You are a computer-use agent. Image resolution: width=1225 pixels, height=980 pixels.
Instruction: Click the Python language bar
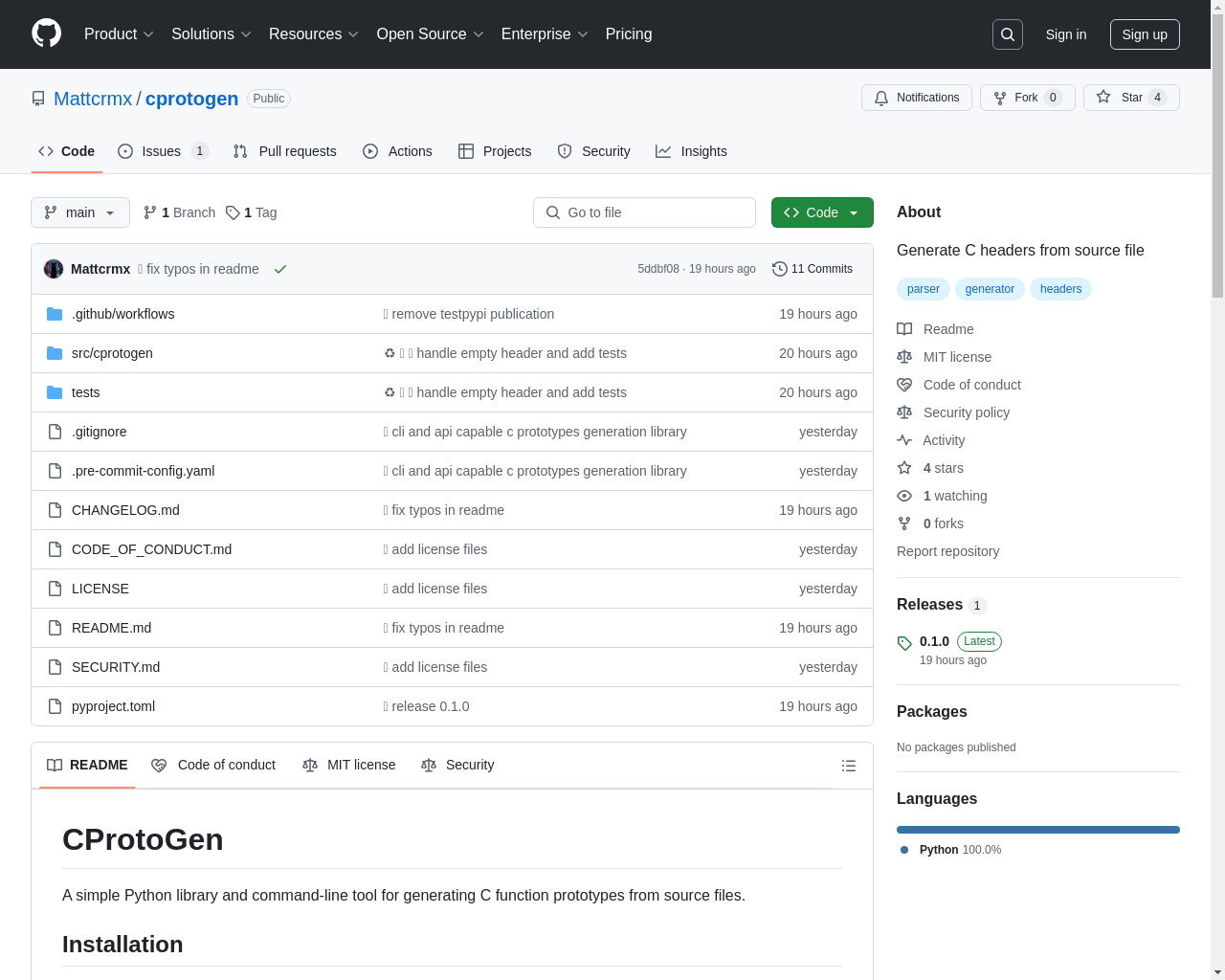point(1038,830)
